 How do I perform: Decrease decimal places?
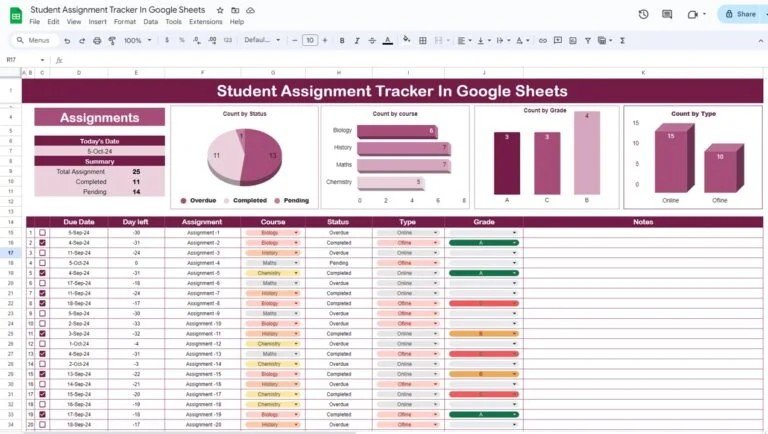coord(196,40)
